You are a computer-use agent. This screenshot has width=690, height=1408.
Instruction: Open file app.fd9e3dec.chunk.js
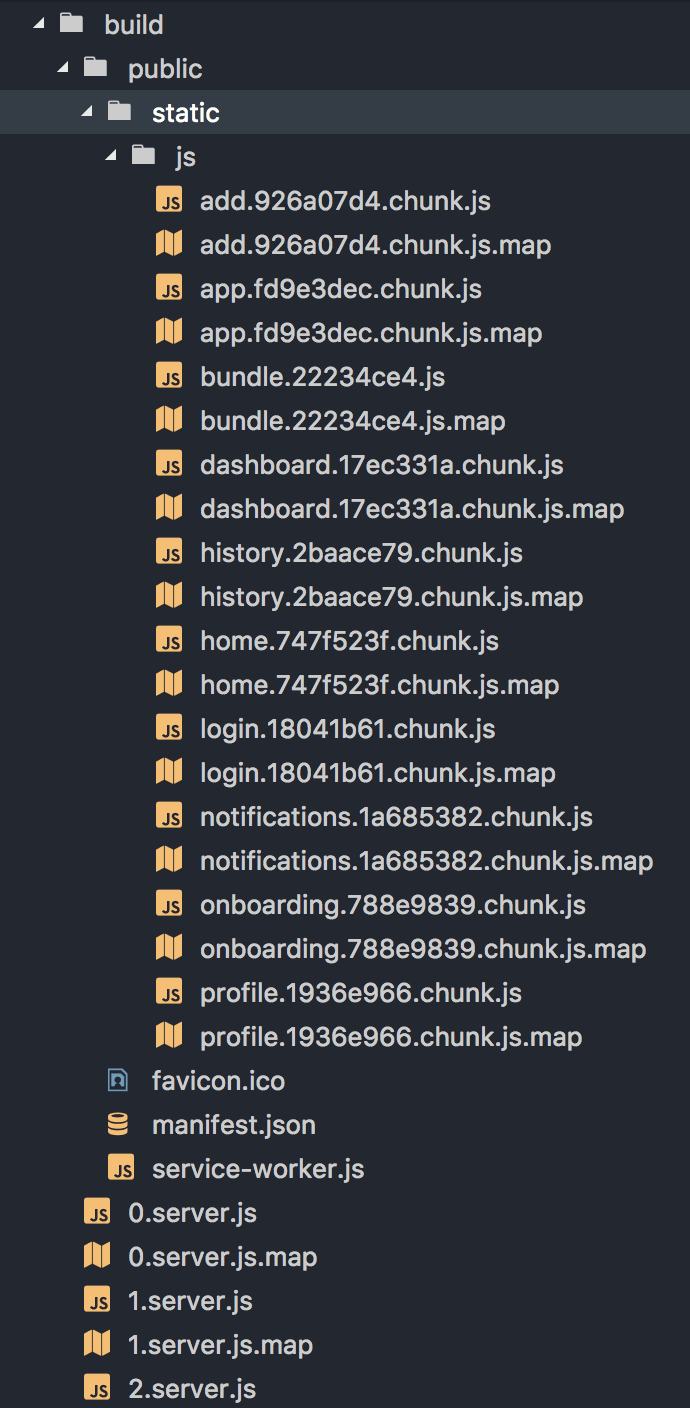click(x=341, y=289)
